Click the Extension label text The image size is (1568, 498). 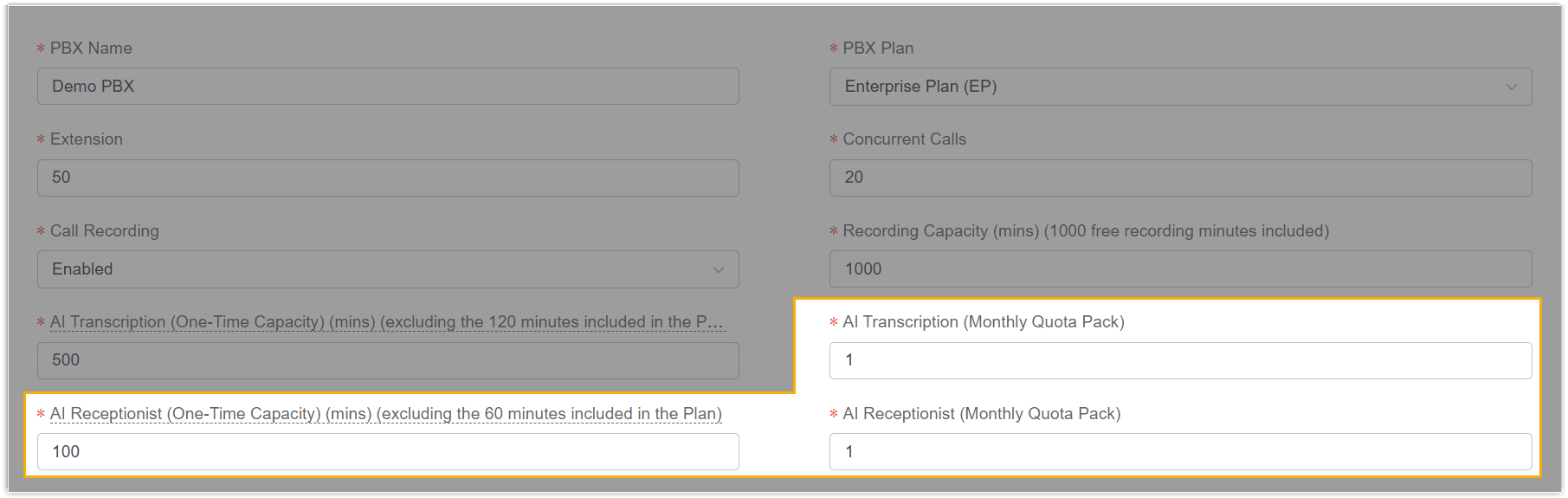(87, 139)
